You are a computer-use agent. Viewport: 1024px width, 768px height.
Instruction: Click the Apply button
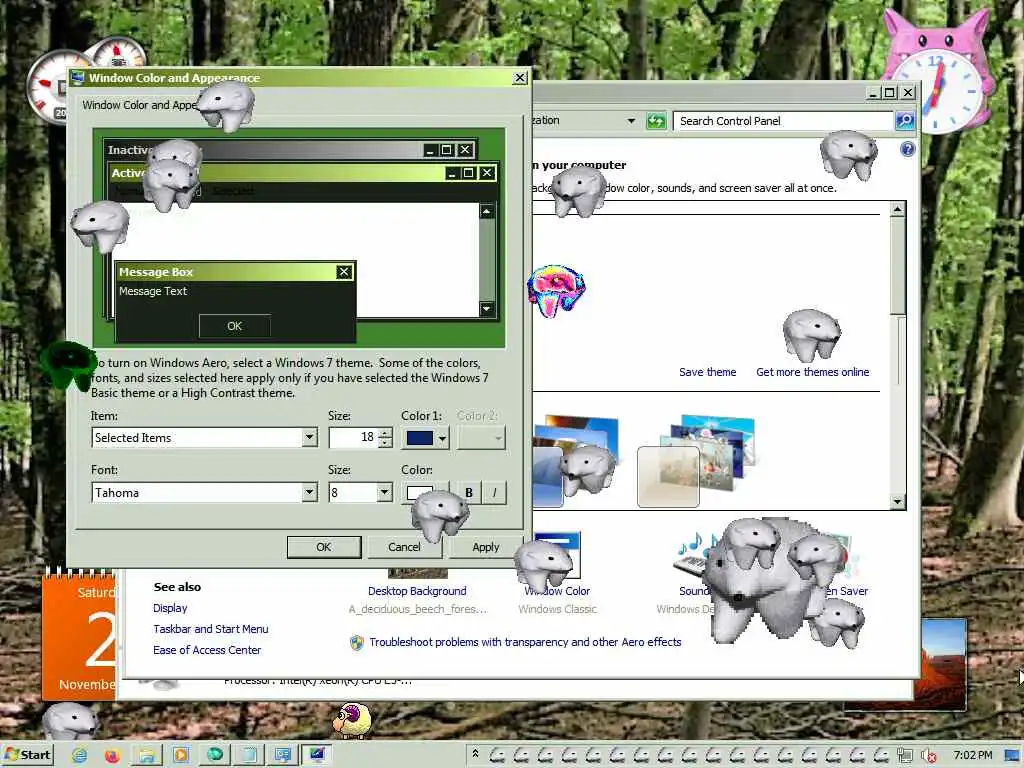pos(485,547)
